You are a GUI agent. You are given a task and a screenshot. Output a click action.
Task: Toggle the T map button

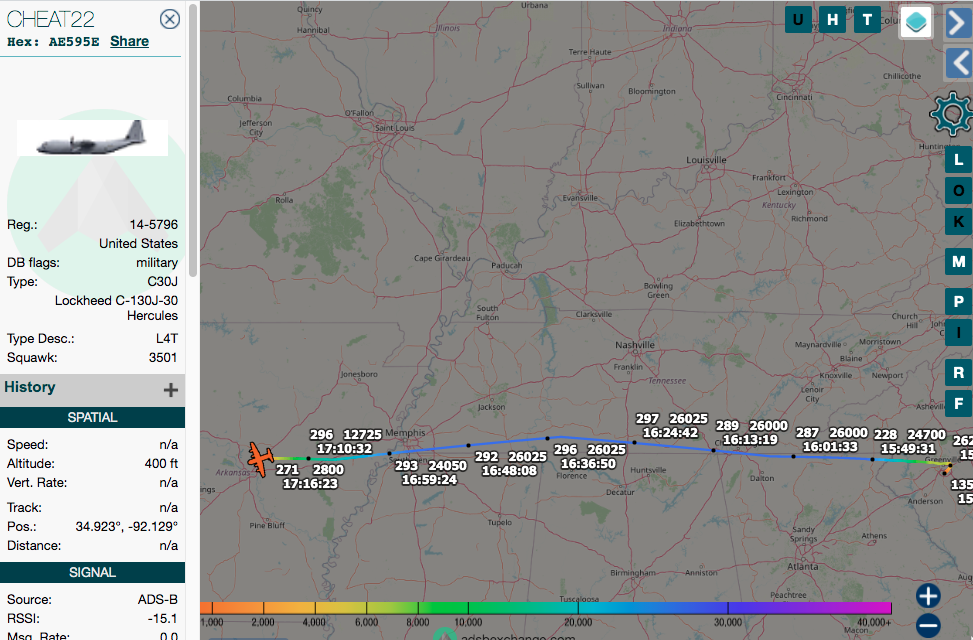pos(867,20)
